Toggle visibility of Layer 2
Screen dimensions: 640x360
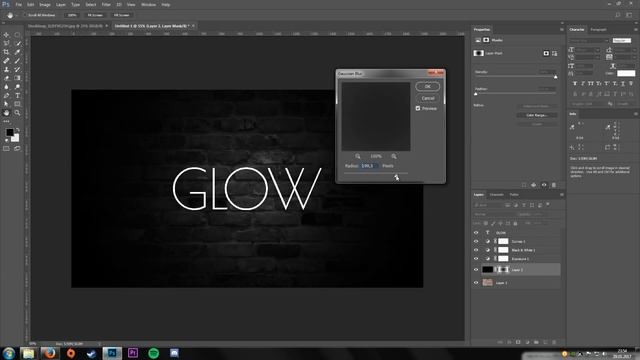(x=476, y=269)
